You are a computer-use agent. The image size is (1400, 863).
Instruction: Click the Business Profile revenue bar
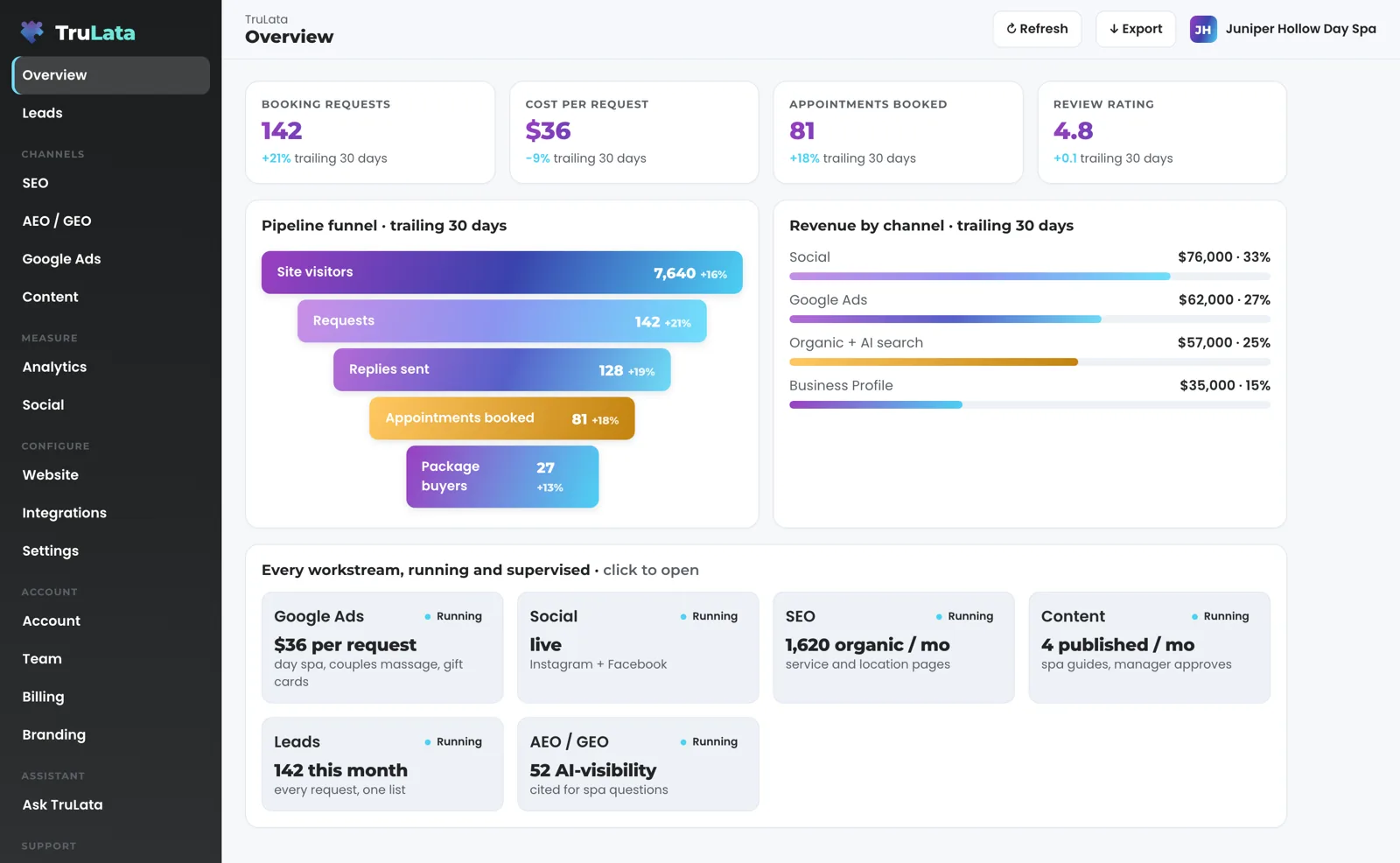pos(1030,405)
